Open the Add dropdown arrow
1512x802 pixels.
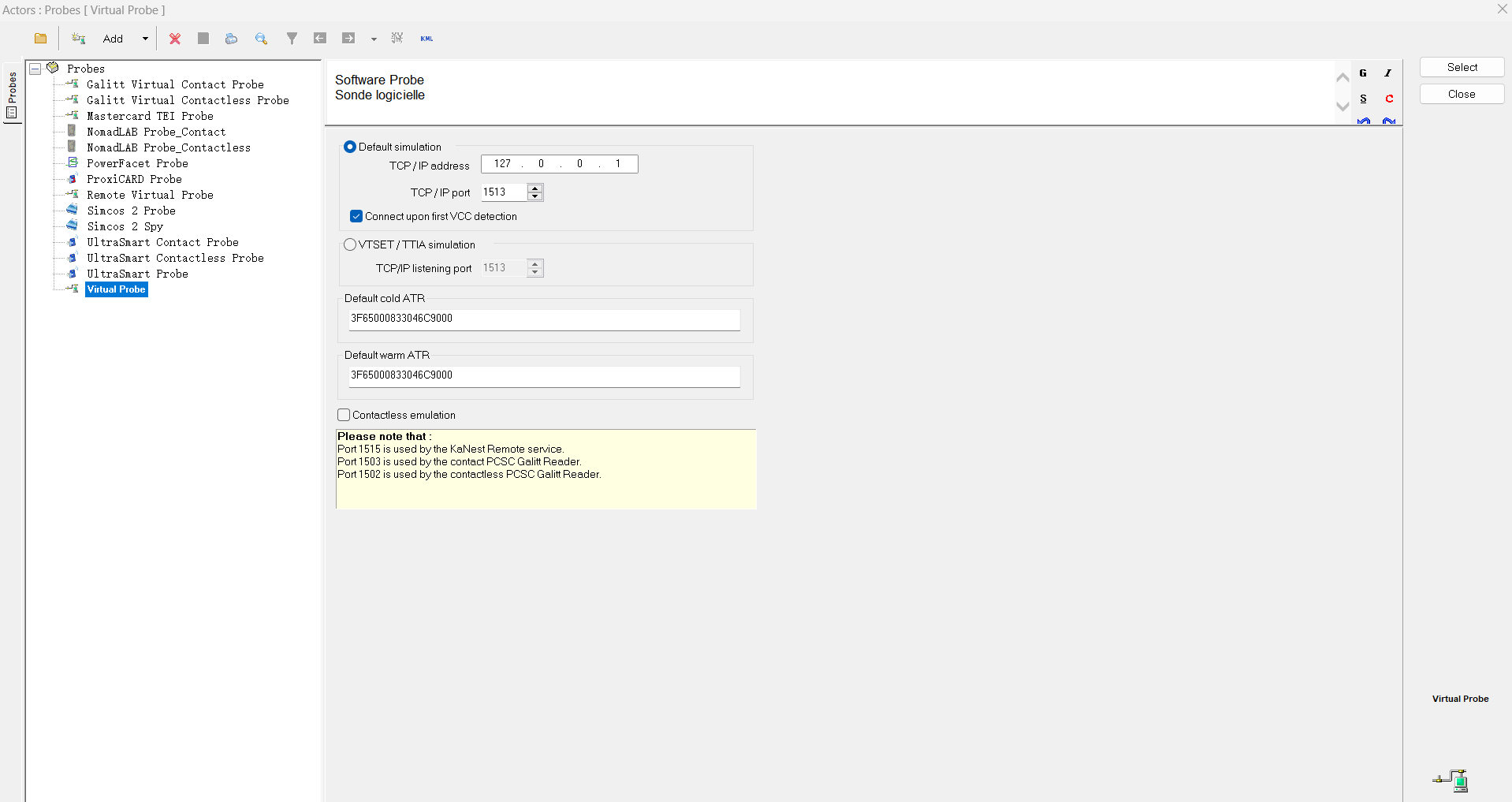145,39
